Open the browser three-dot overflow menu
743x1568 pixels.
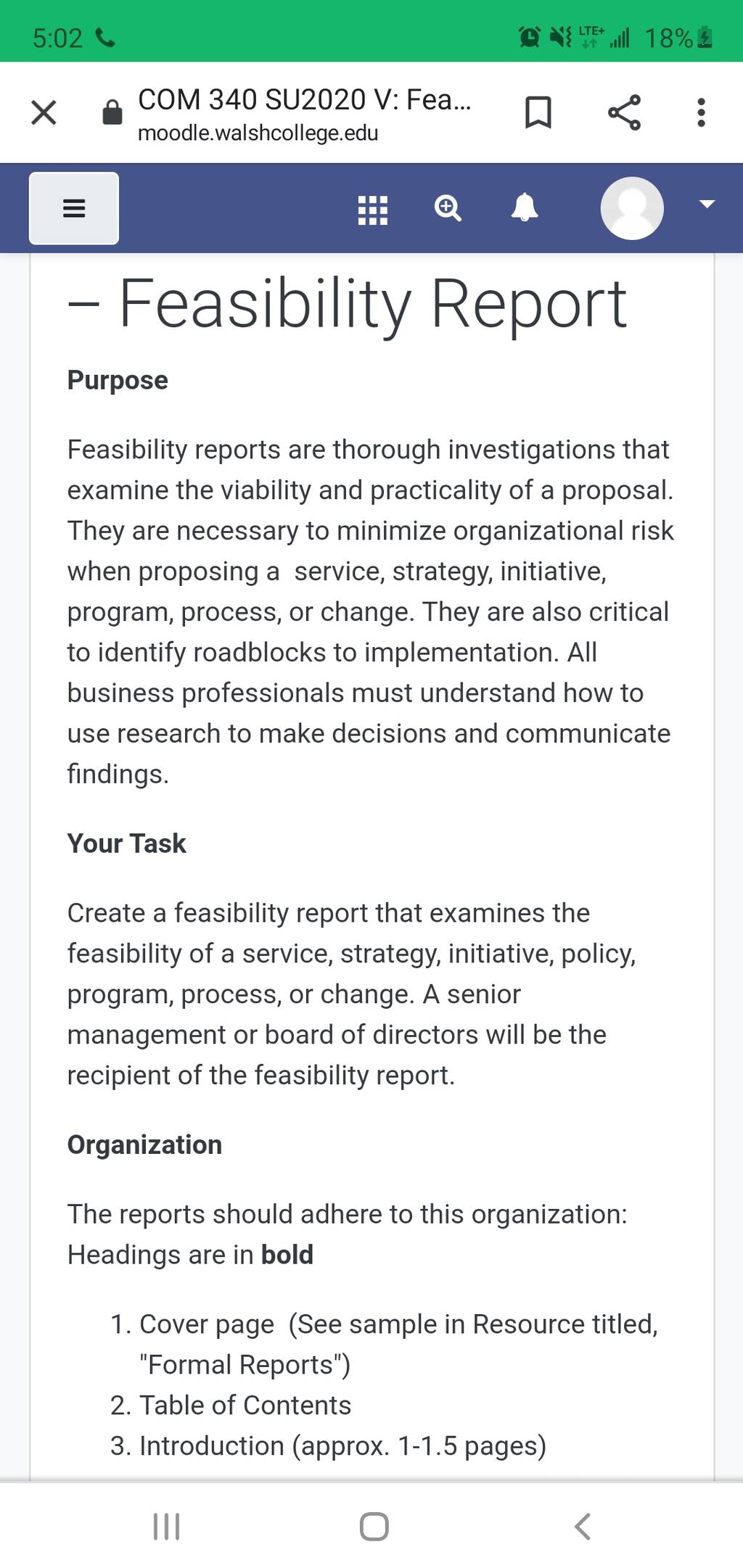tap(701, 112)
